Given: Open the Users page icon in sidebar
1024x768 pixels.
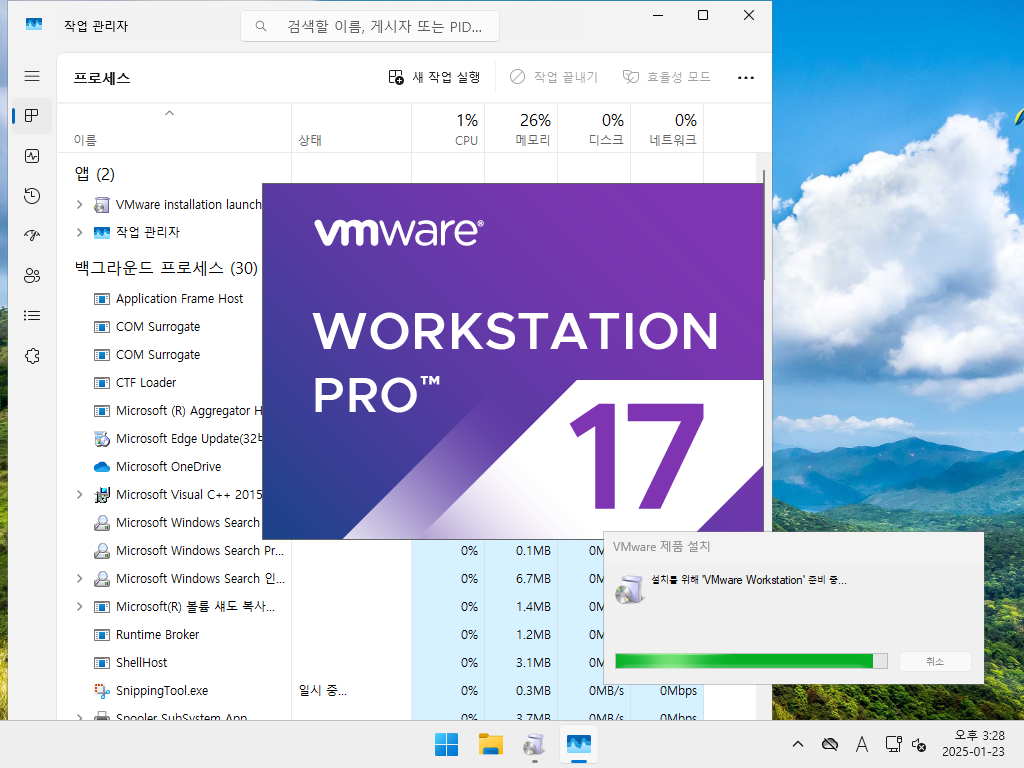Looking at the screenshot, I should (x=32, y=276).
